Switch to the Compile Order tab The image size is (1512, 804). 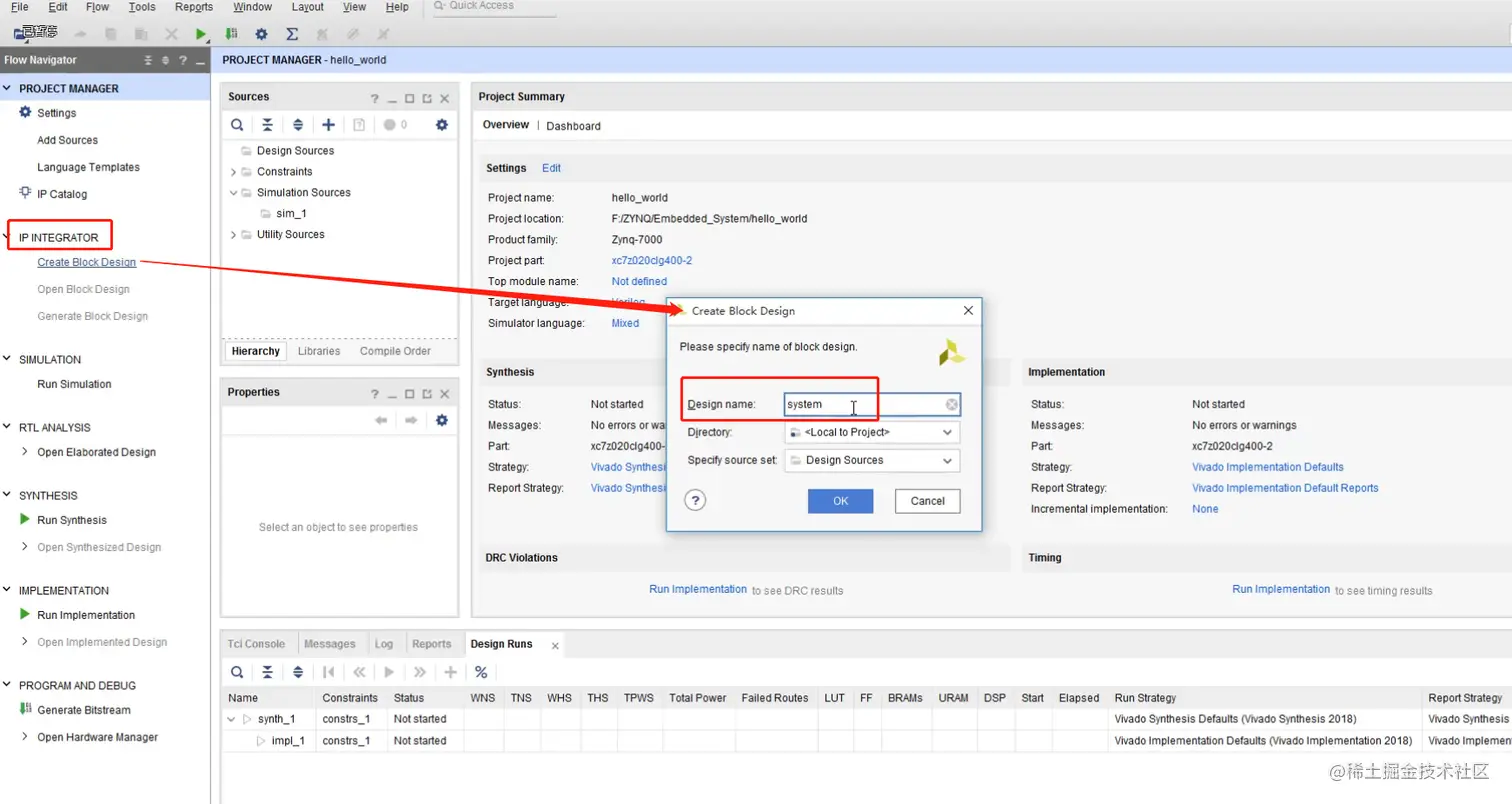tap(395, 351)
